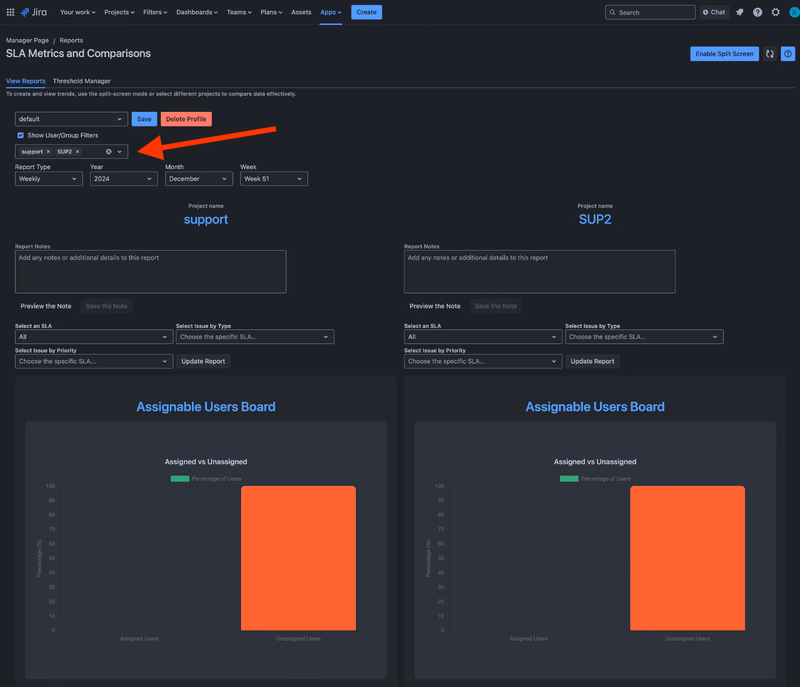Open Select Issue by Type dropdown for support
800x687 pixels.
pos(255,337)
